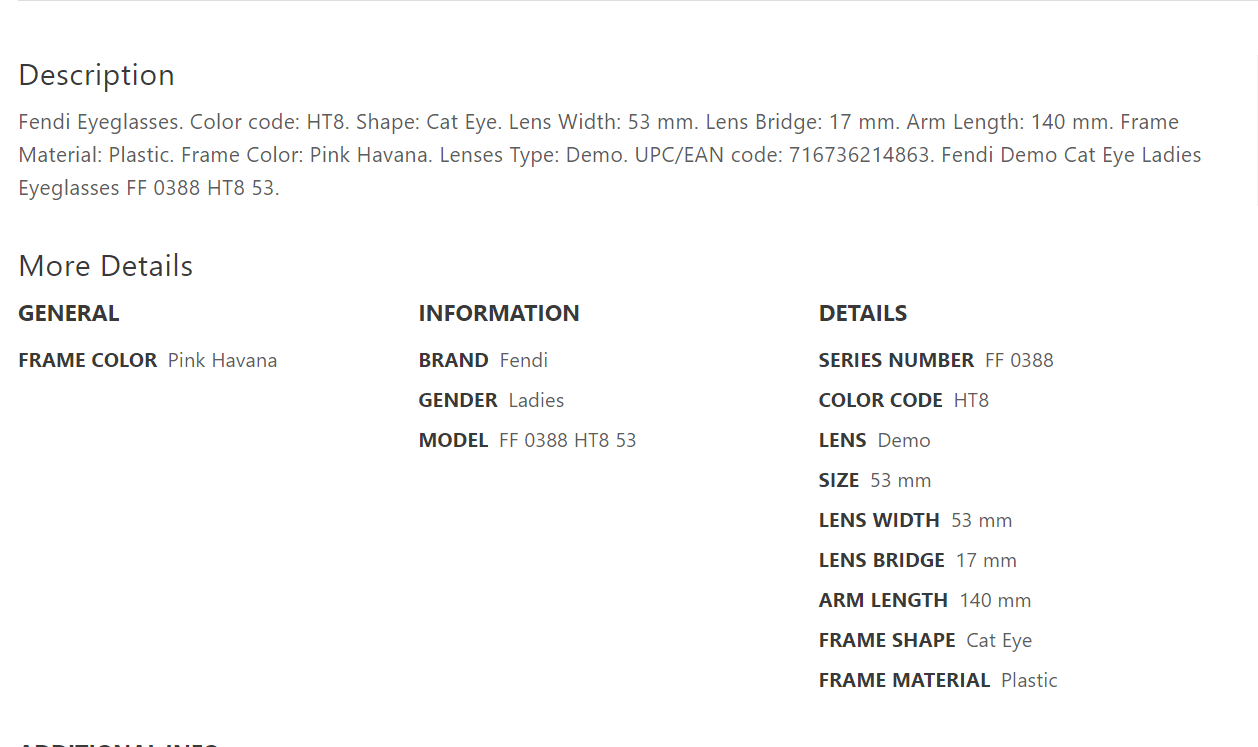This screenshot has width=1258, height=747.
Task: Click the Pink Havana frame color value
Action: (x=222, y=360)
